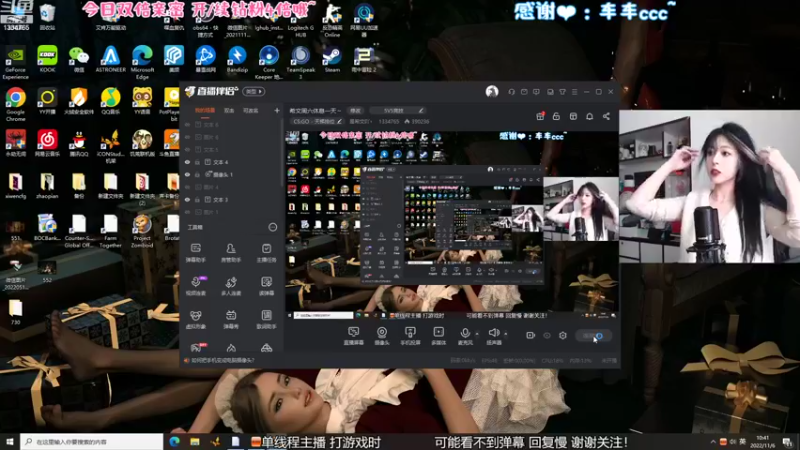Expand speaker options arrow
This screenshot has height=450, width=800.
tap(506, 334)
